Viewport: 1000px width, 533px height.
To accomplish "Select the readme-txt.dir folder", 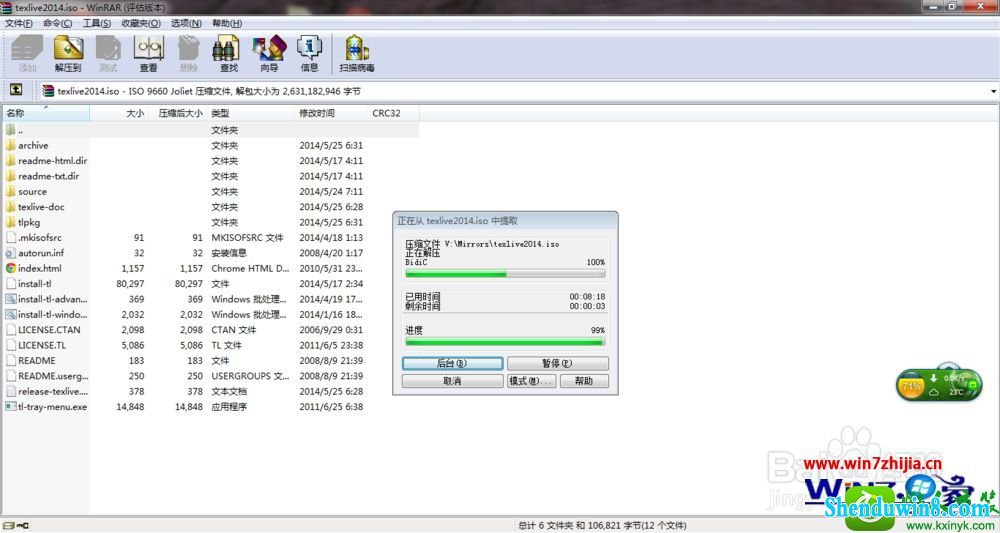I will tap(43, 176).
